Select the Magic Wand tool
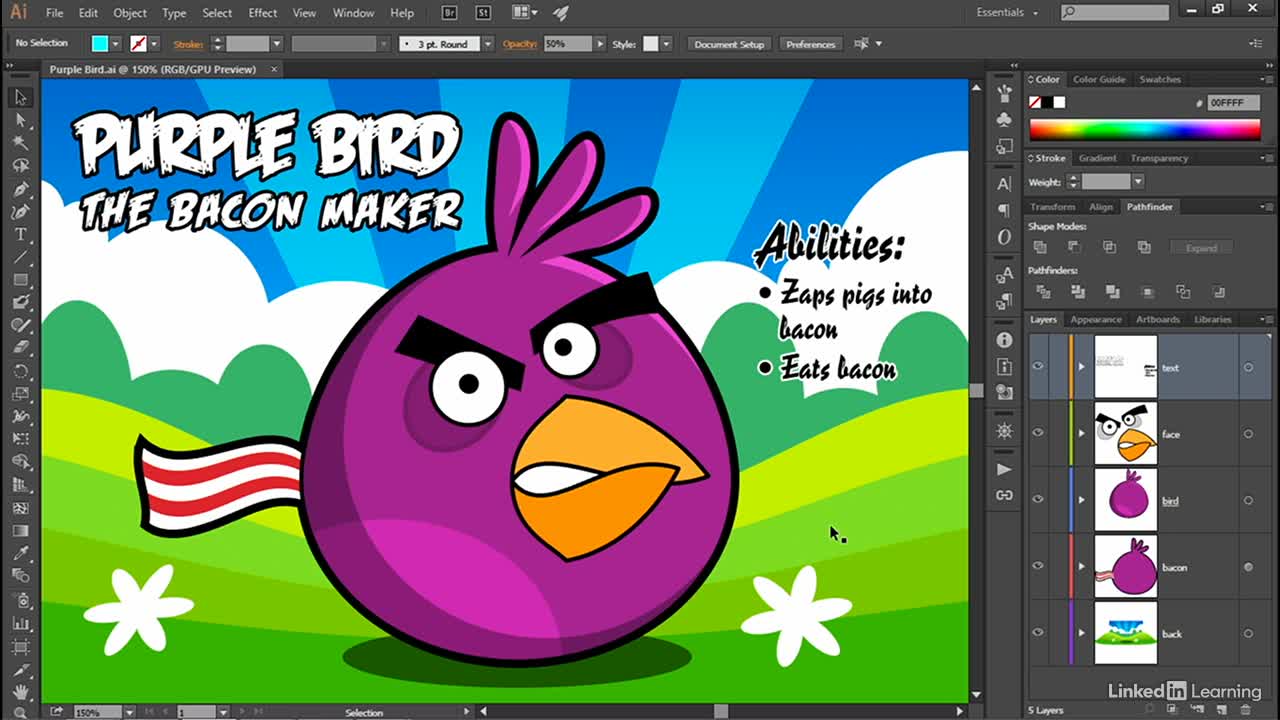Screen dimensions: 1280x720 tap(20, 143)
